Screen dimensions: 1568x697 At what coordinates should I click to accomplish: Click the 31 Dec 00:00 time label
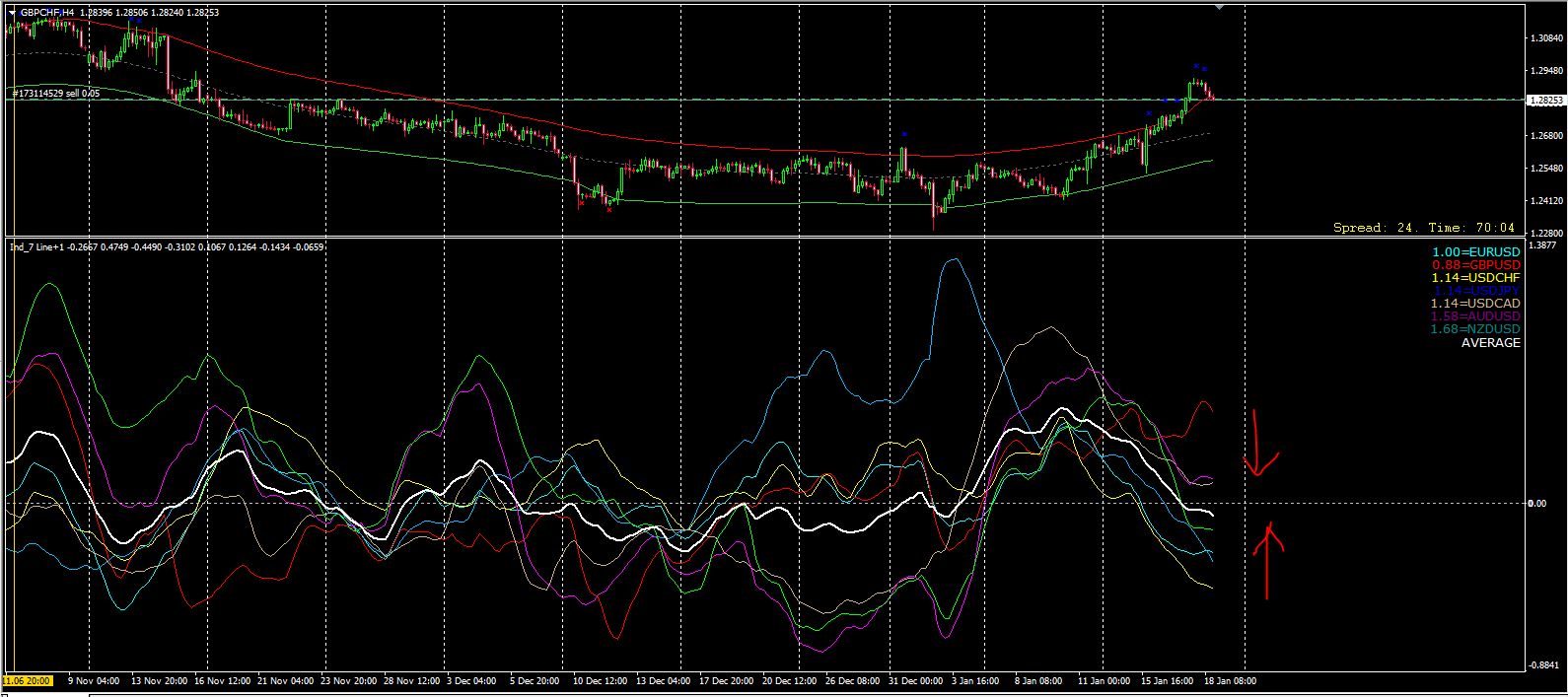point(916,680)
